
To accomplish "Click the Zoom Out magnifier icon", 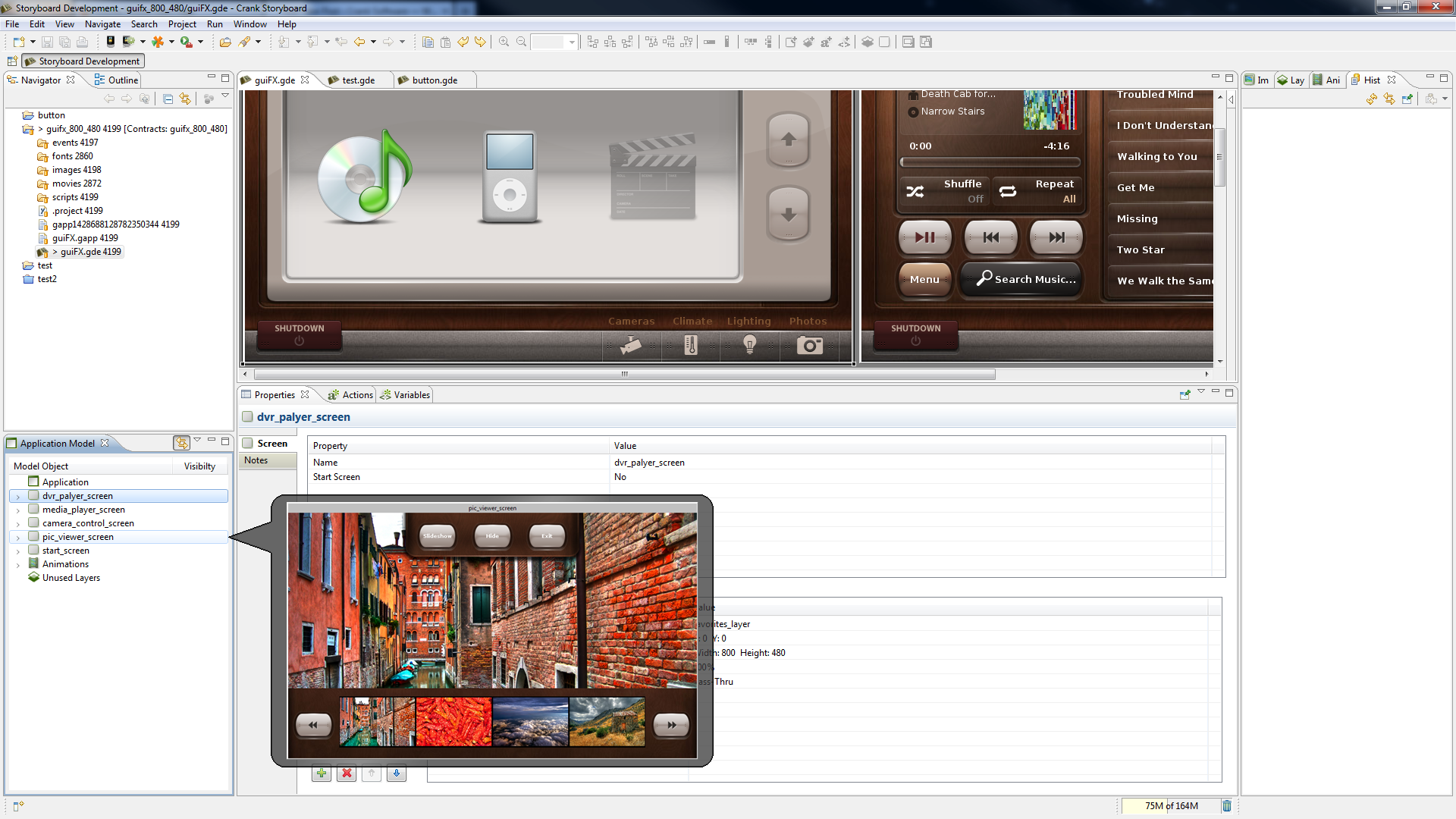I will pyautogui.click(x=521, y=42).
